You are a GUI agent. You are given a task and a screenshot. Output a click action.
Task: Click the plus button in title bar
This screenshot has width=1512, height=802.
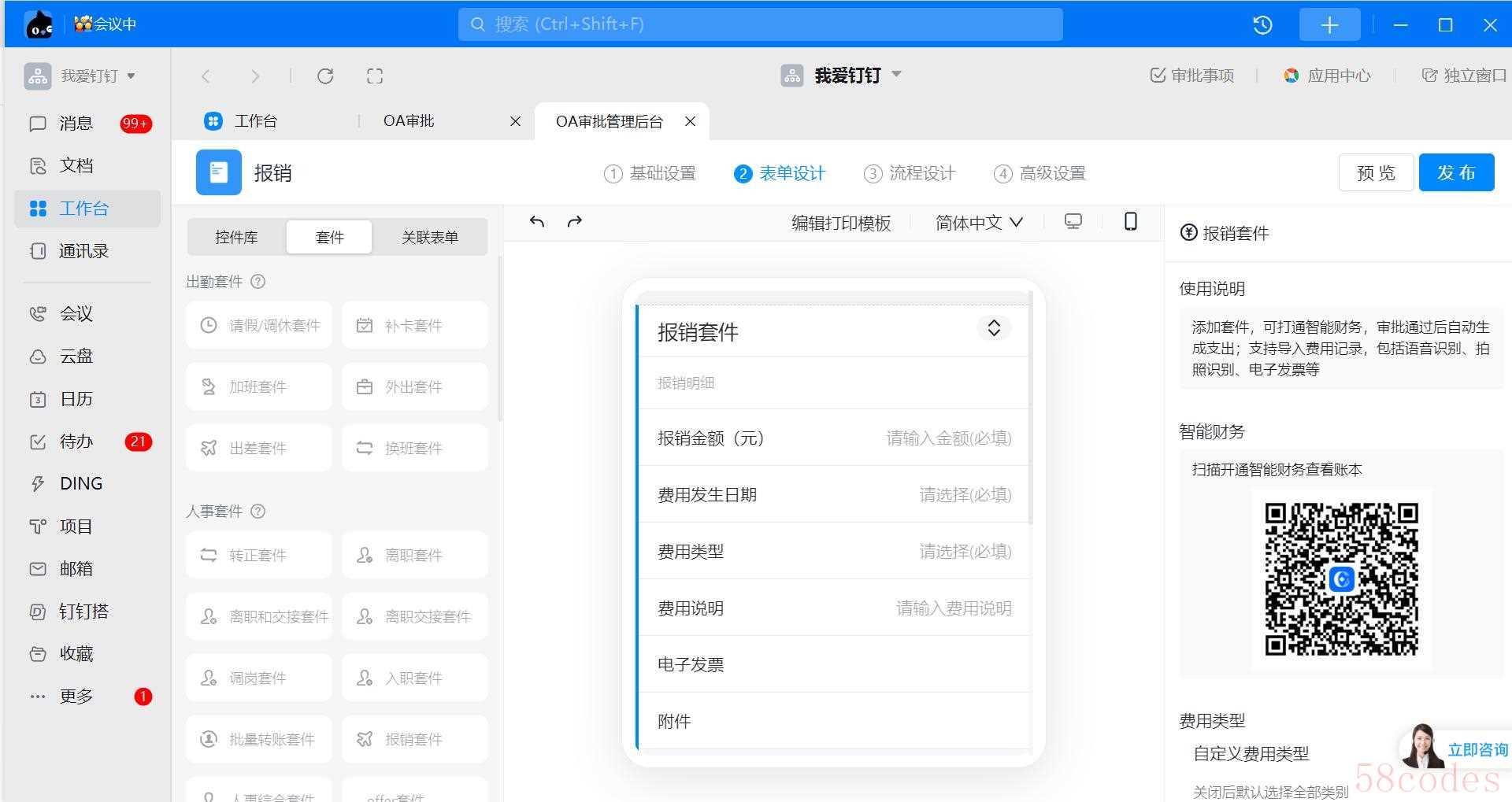pos(1329,25)
